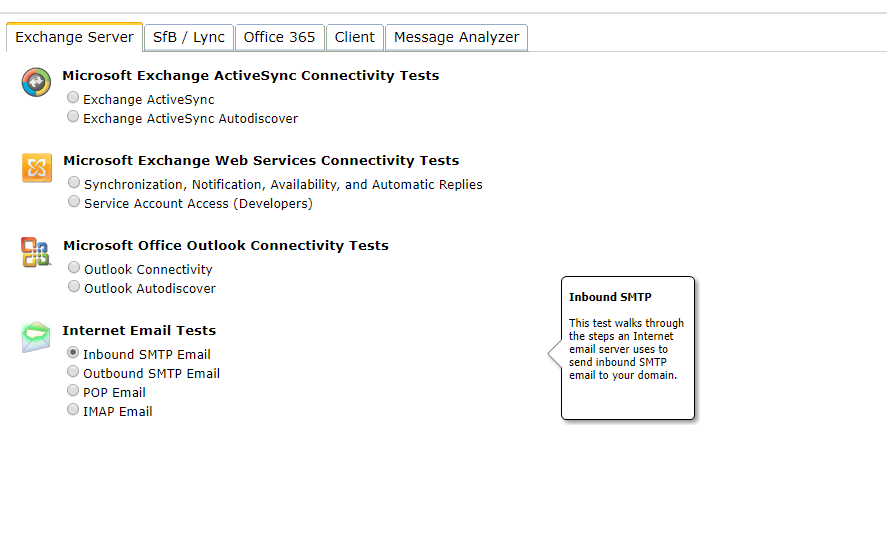Select the Exchange ActiveSync radio button
887x533 pixels.
point(73,97)
